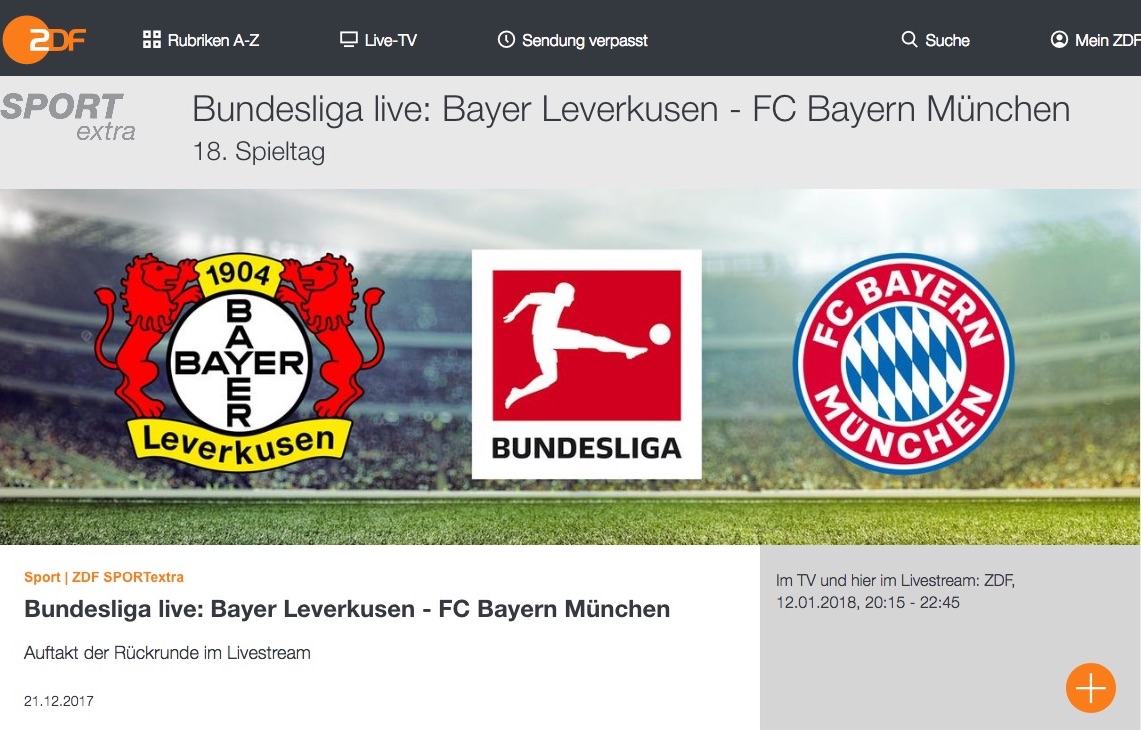Click the large page title heading
Viewport: 1141px width, 730px height.
tap(631, 109)
